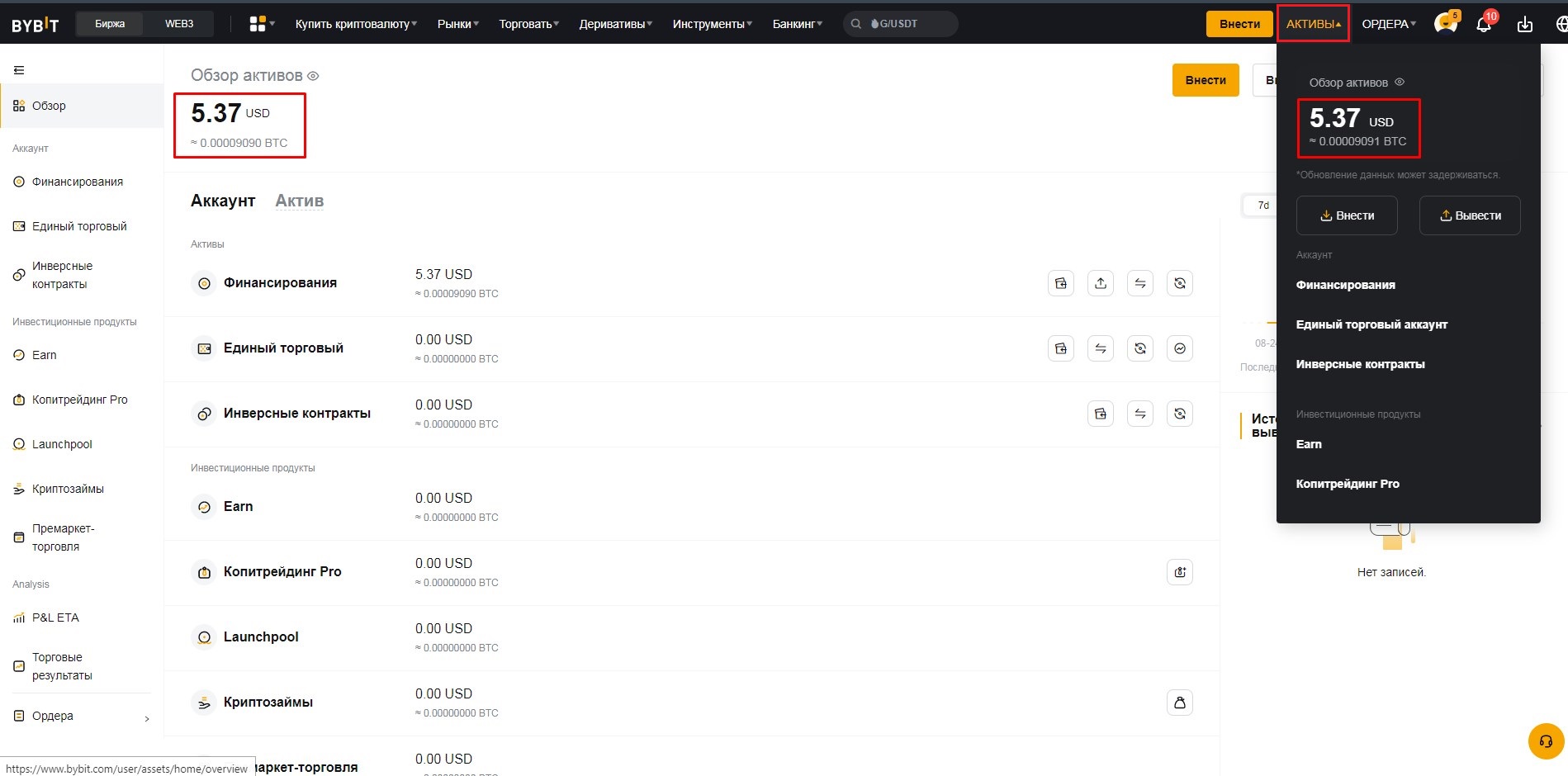Click the transfer arrows icon in Финансирования row
This screenshot has width=1568, height=776.
tap(1140, 283)
